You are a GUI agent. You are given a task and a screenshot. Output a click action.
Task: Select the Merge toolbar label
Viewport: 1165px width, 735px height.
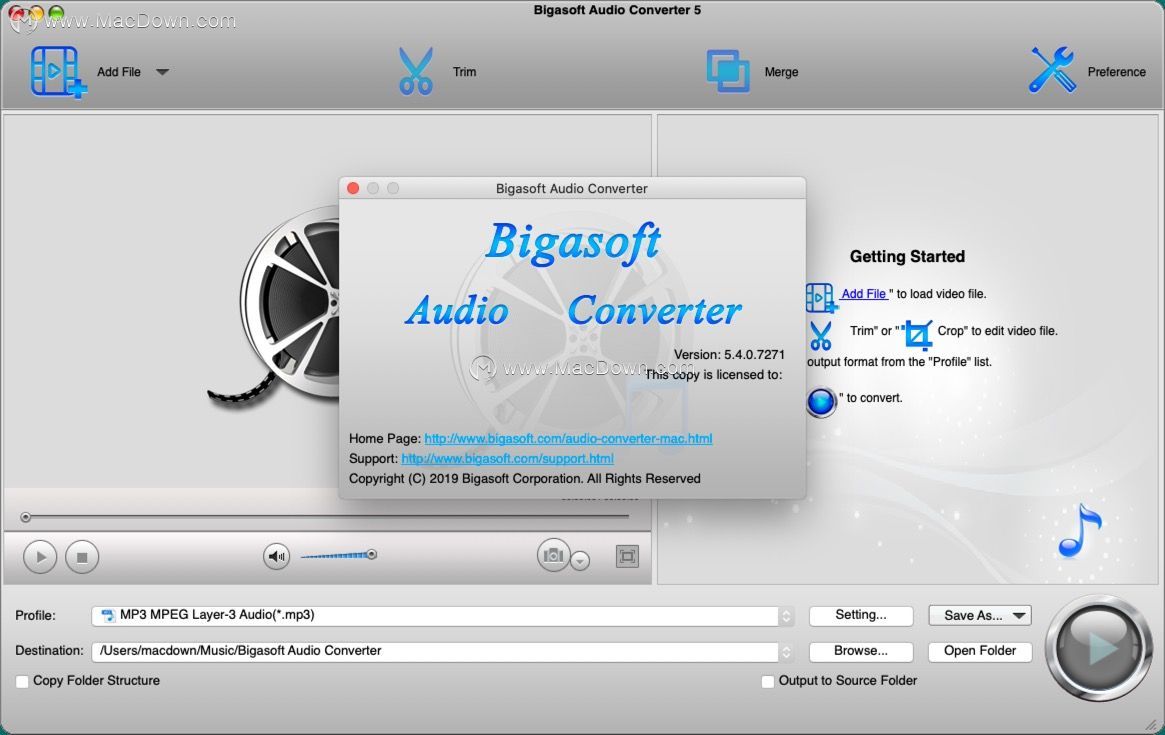[781, 72]
